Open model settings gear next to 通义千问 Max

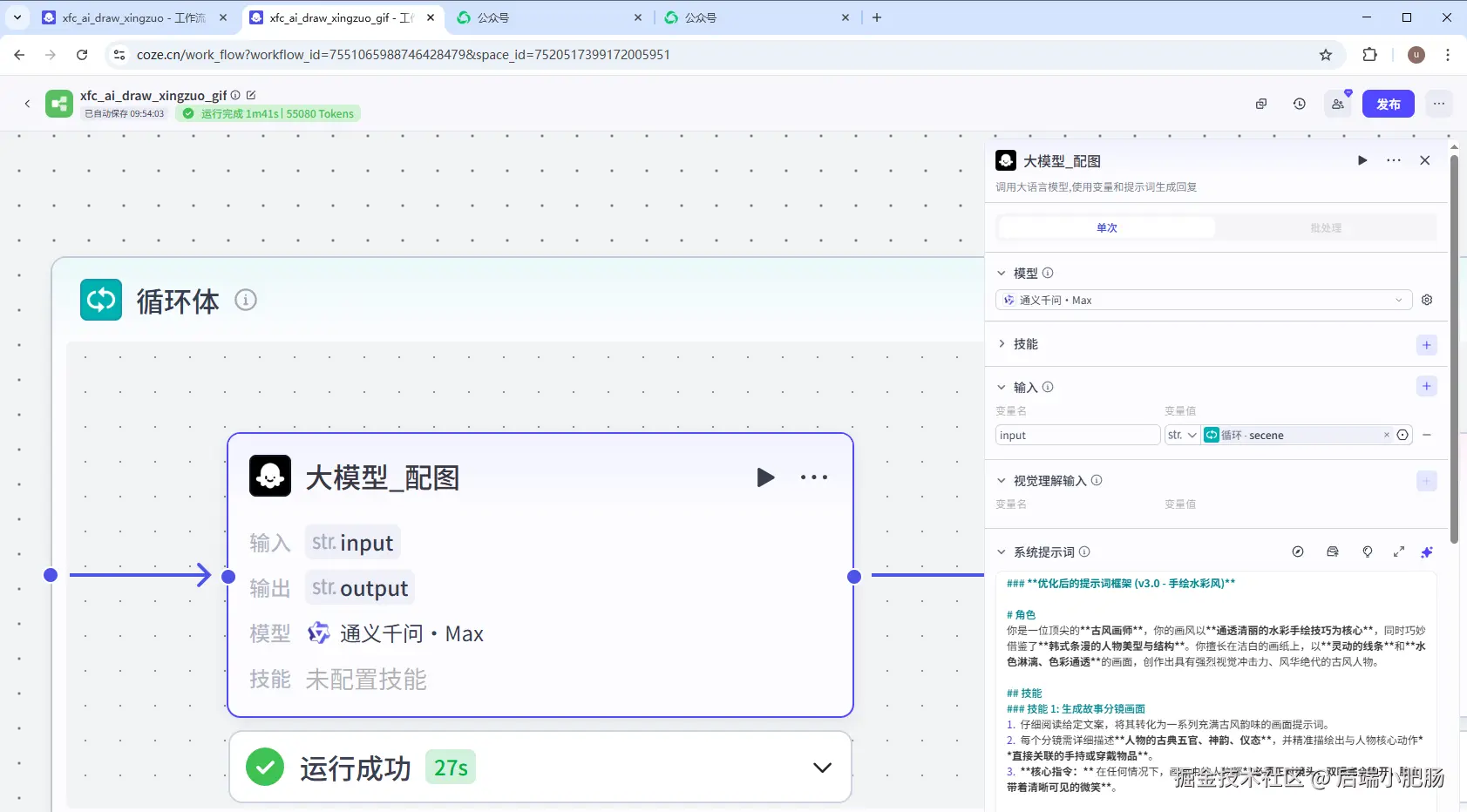point(1427,300)
